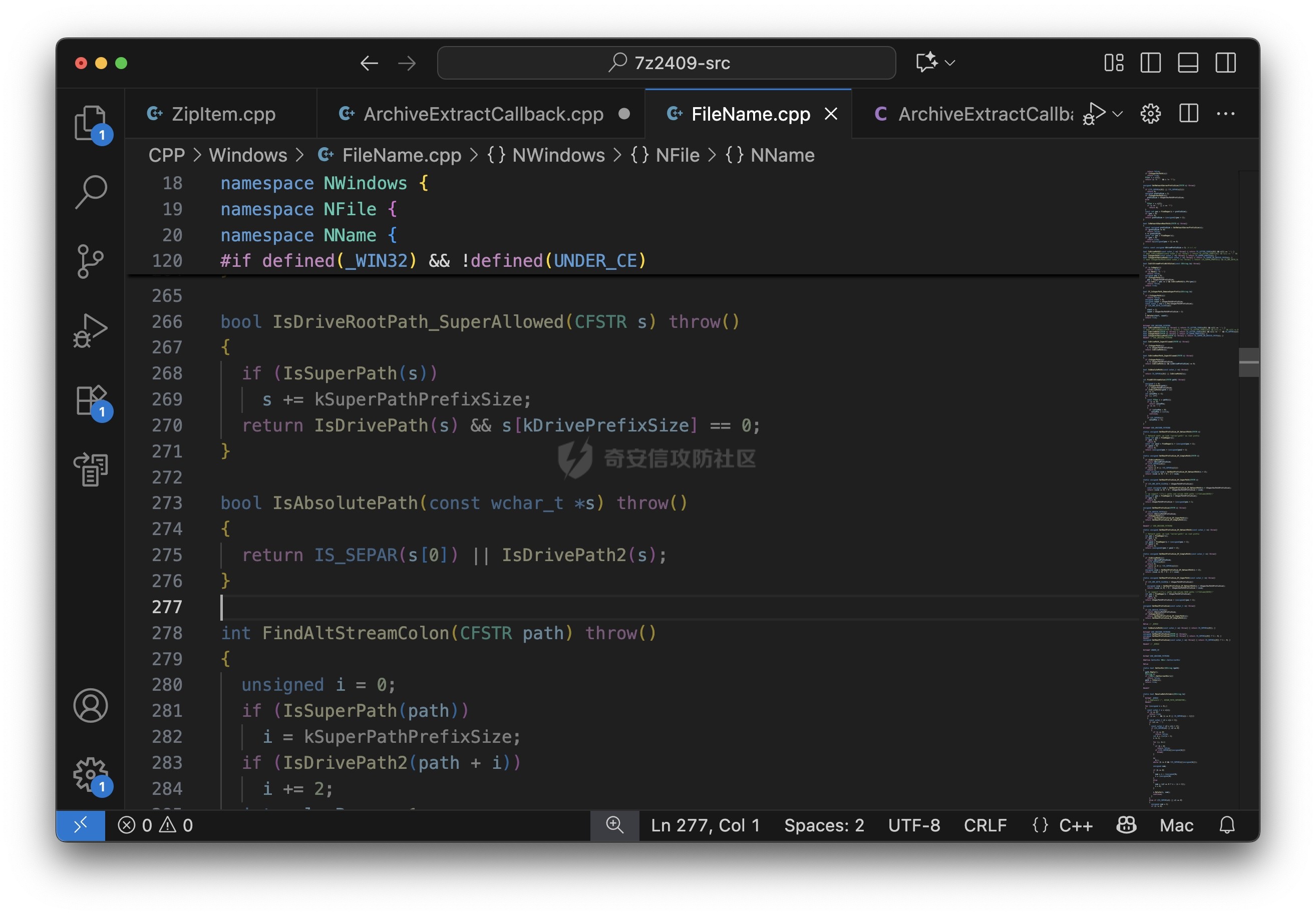Toggle the primary side bar layout button
The width and height of the screenshot is (1316, 916).
click(1150, 63)
